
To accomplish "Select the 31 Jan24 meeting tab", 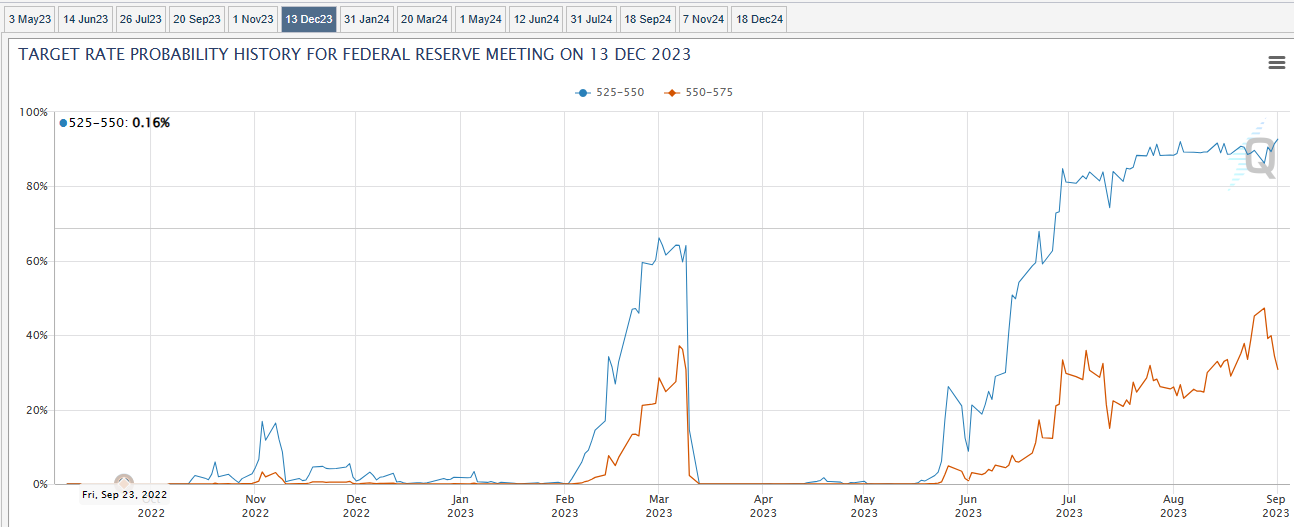I will (x=366, y=19).
